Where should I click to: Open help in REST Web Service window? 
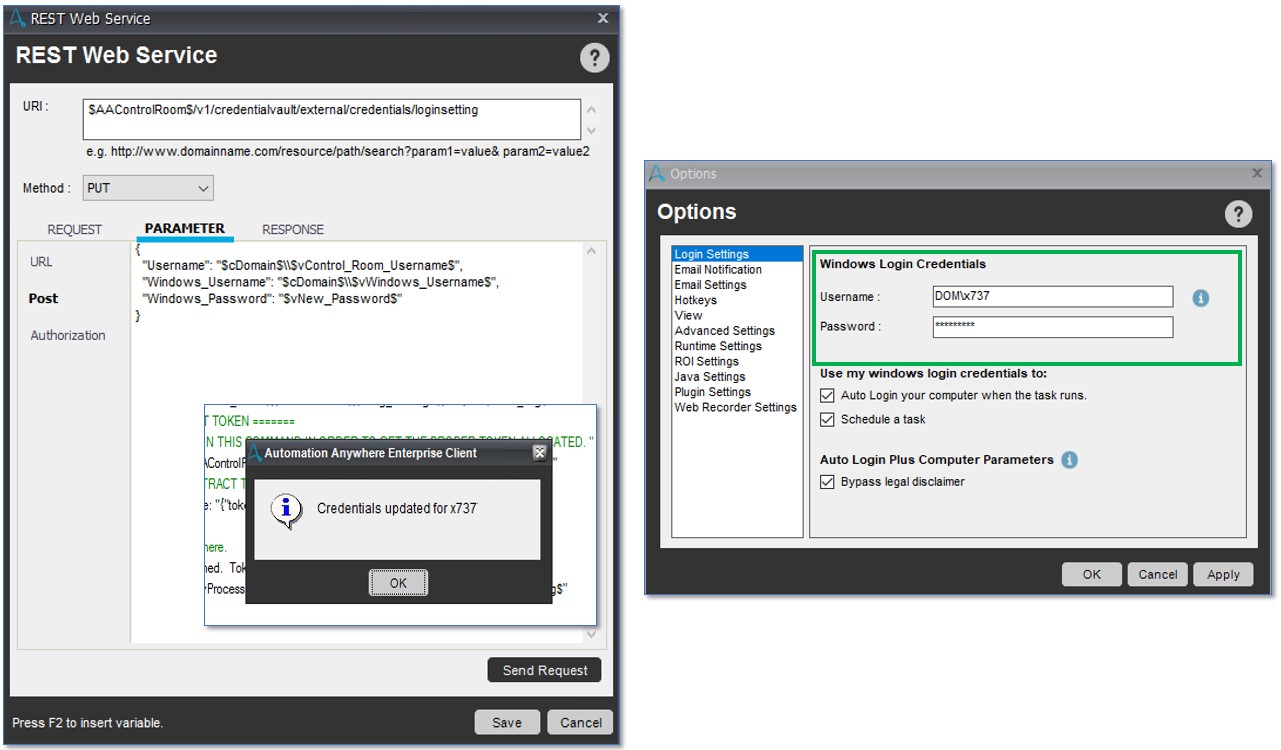point(594,58)
